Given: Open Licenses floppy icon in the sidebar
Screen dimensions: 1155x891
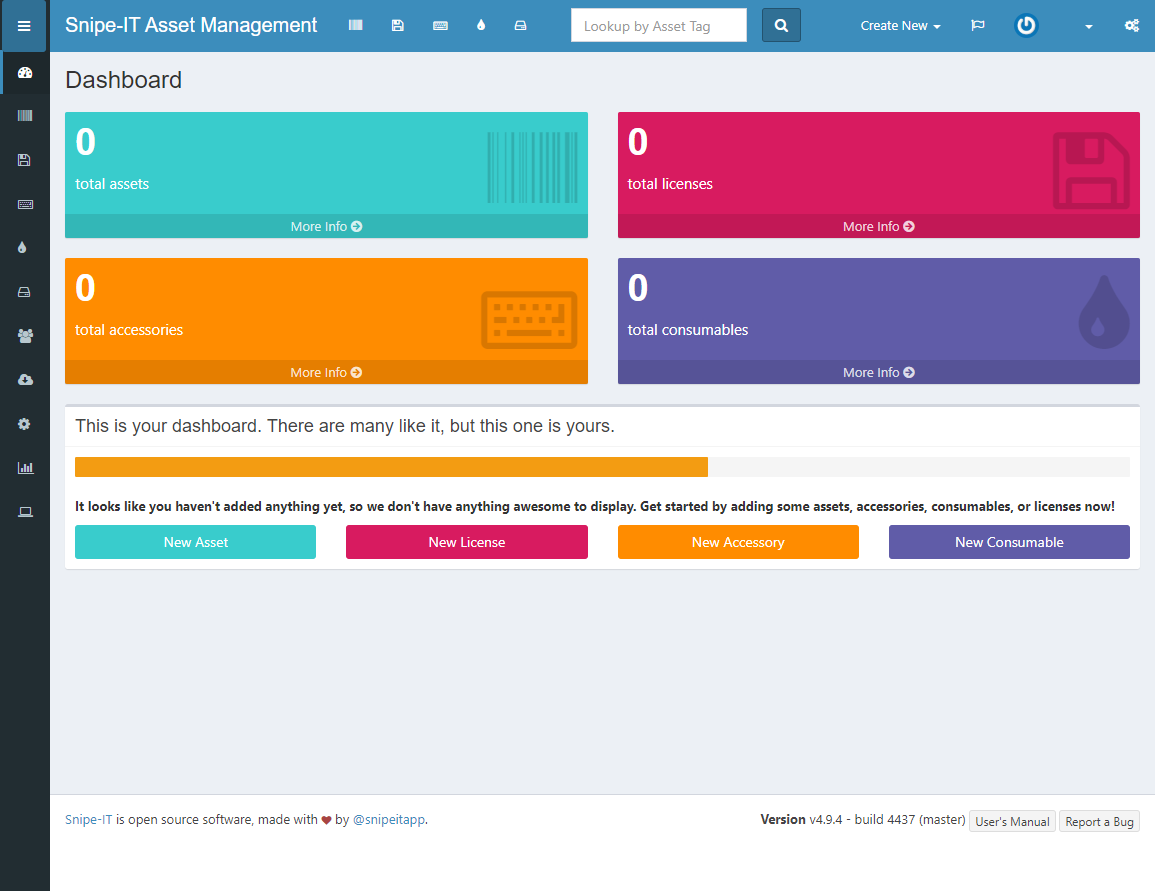Looking at the screenshot, I should (24, 160).
